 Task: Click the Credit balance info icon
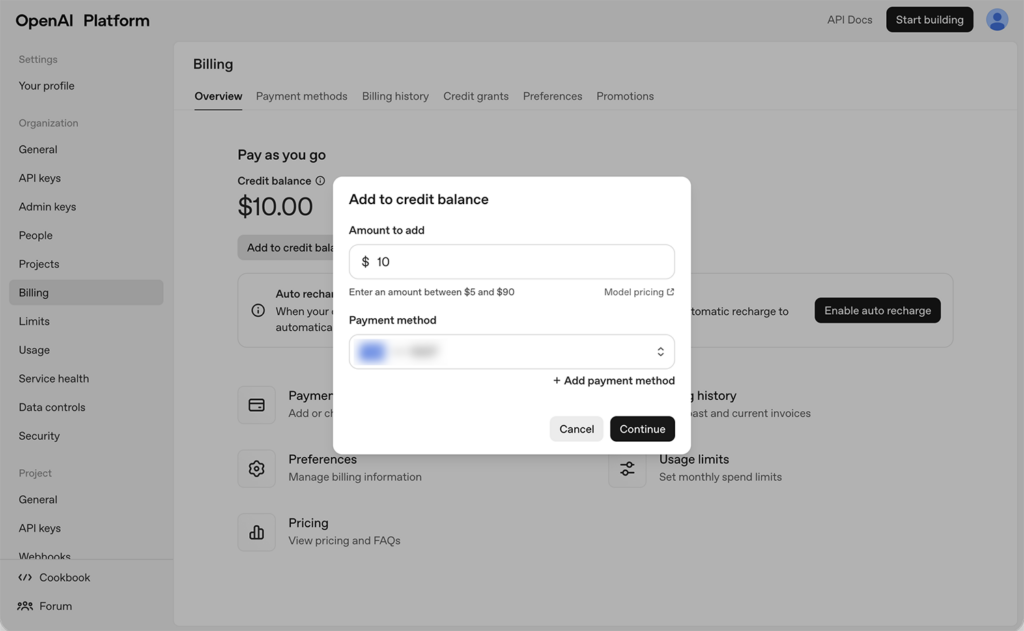tap(320, 181)
